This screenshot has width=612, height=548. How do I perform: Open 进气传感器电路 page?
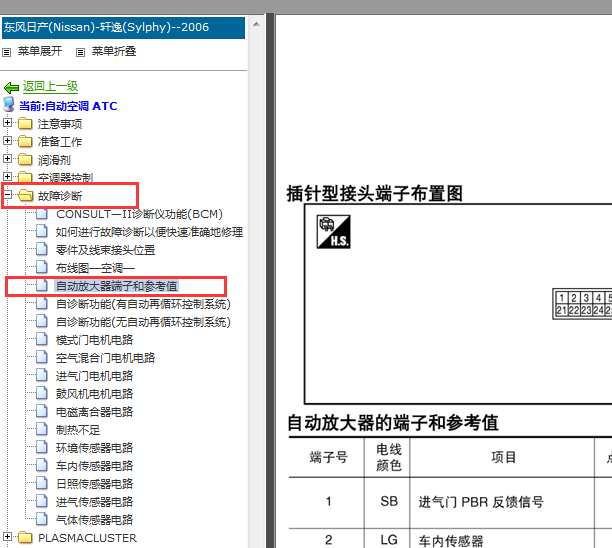(94, 501)
